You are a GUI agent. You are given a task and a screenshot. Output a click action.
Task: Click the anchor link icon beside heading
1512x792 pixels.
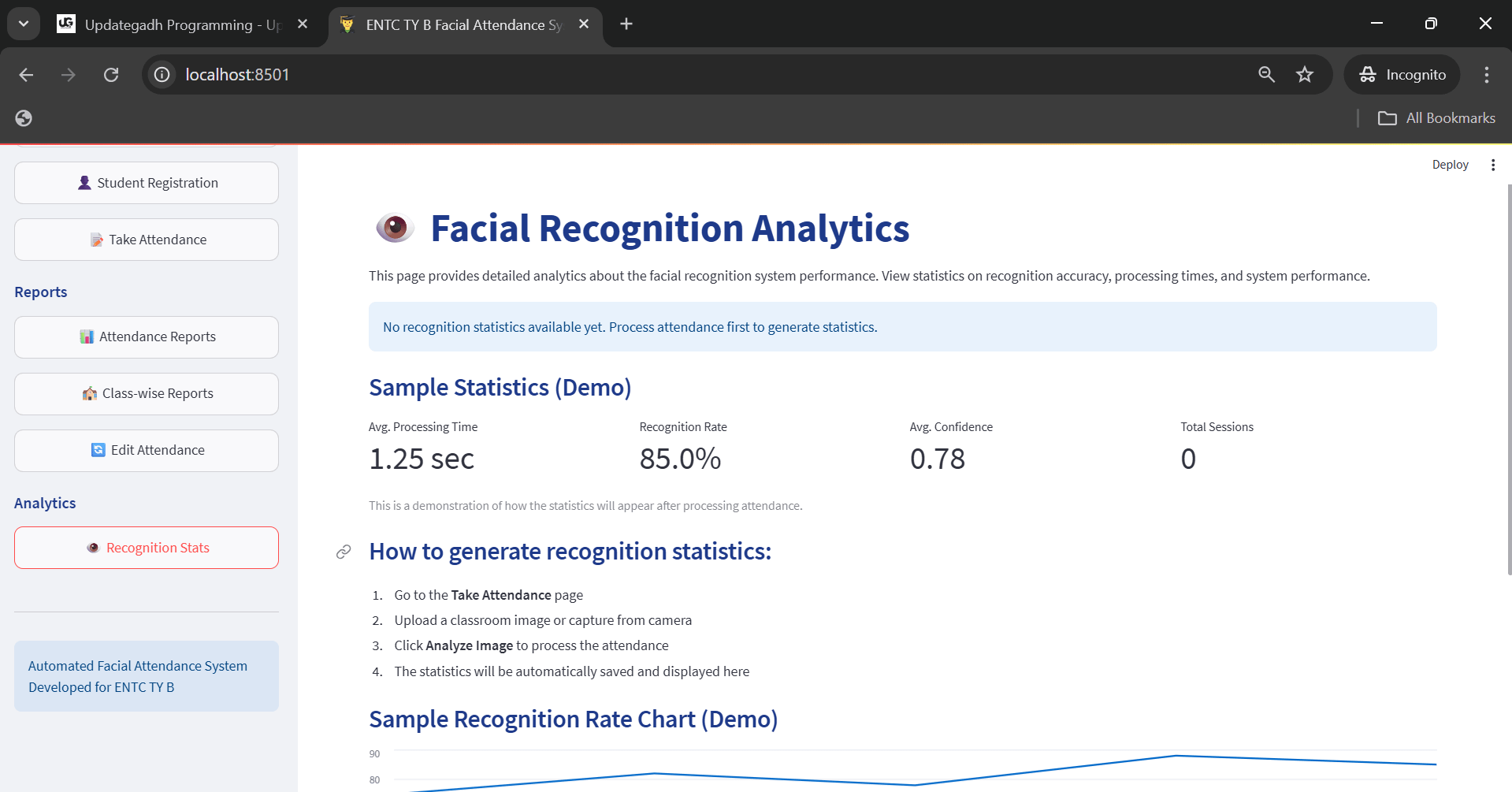pyautogui.click(x=344, y=552)
